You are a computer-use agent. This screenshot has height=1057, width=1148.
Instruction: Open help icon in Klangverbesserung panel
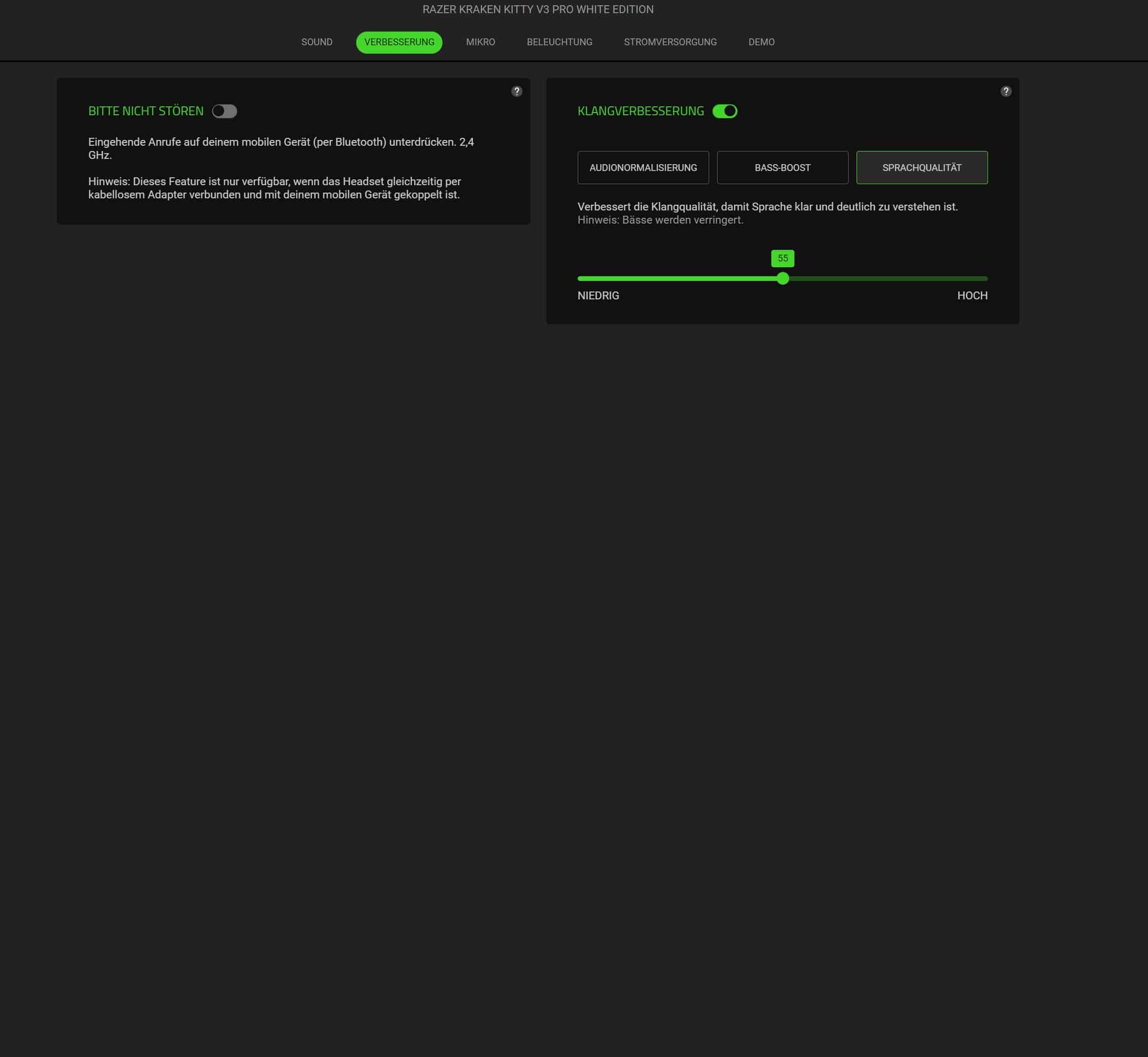[x=1005, y=92]
